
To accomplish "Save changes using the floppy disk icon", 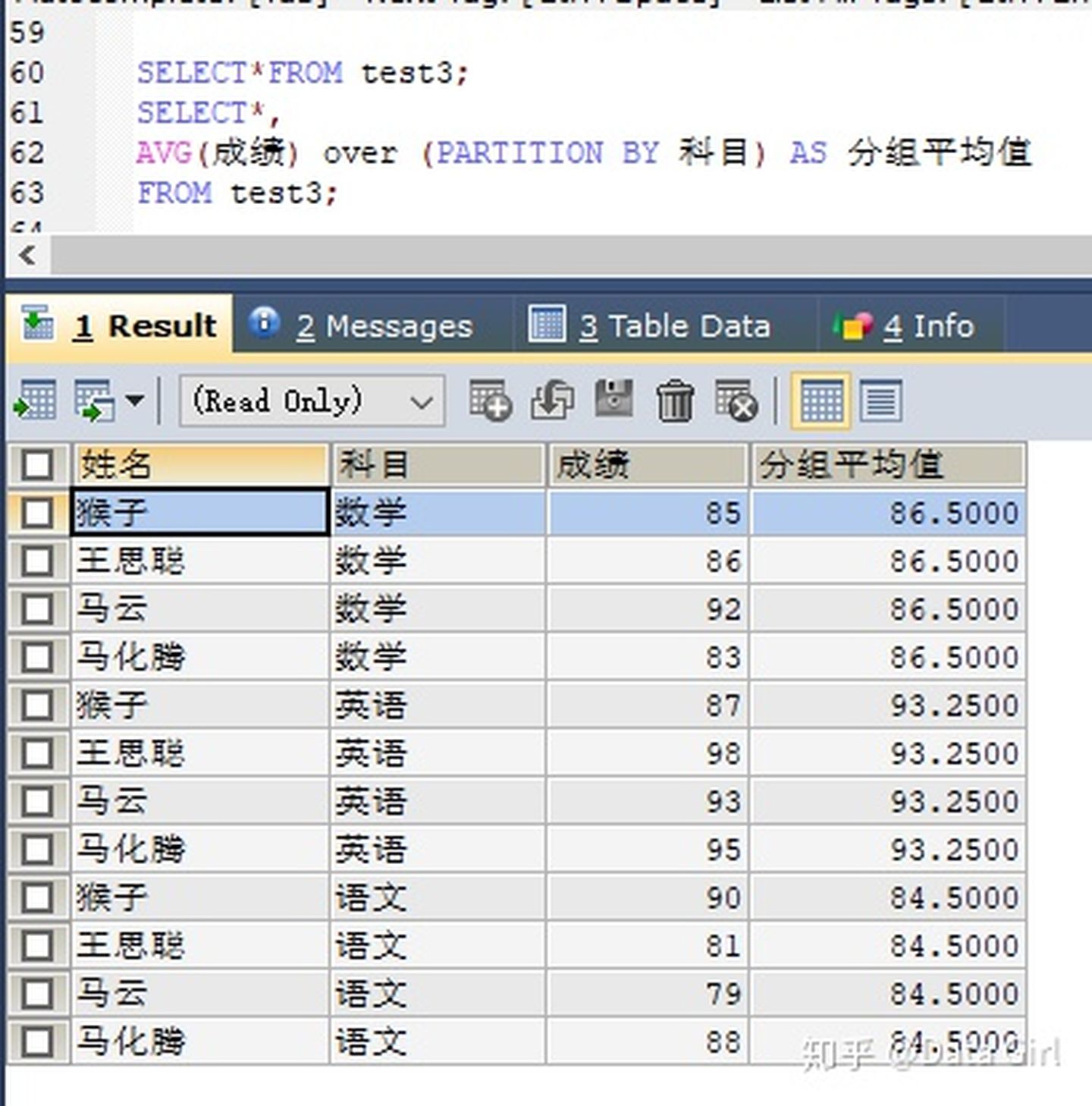I will tap(613, 401).
